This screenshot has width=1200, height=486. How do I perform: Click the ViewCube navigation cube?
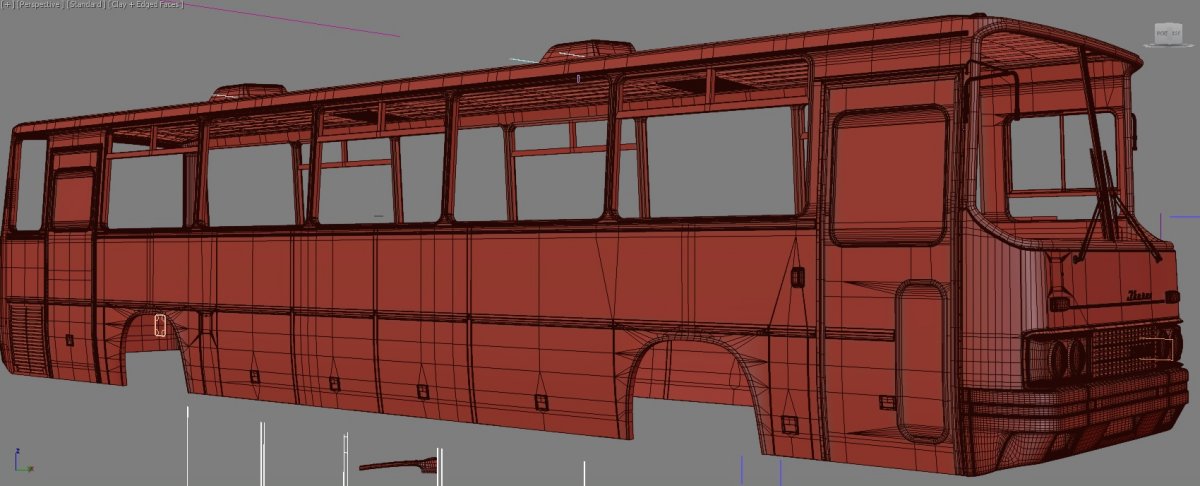(1168, 33)
